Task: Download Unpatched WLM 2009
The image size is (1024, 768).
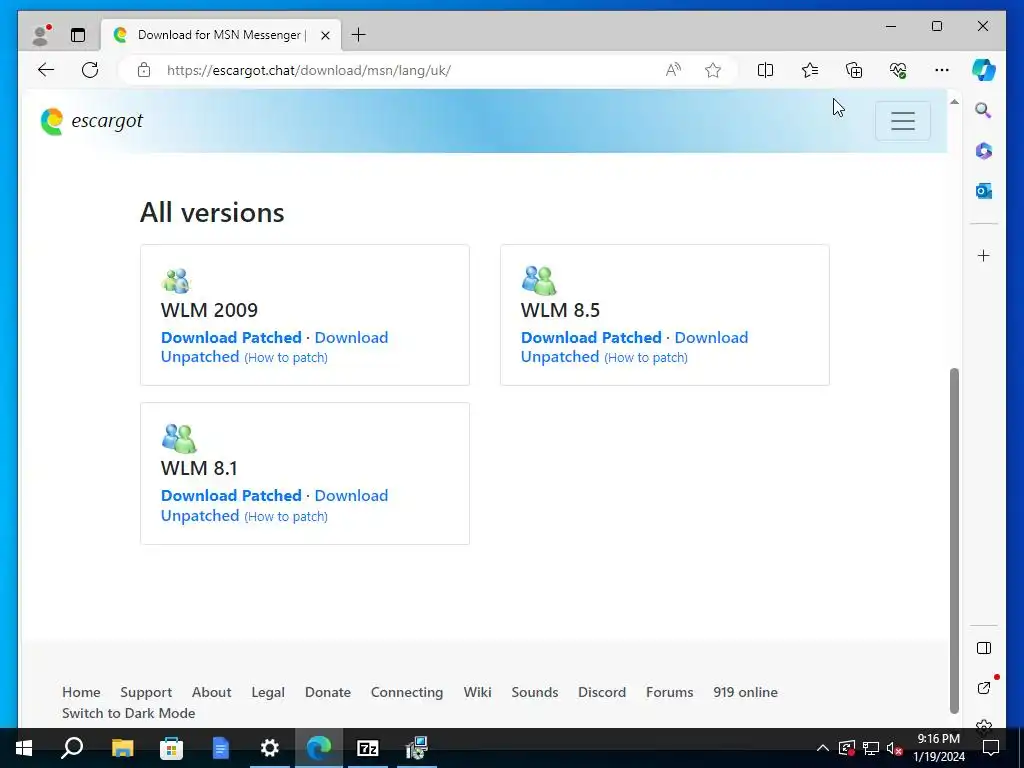Action: pos(274,347)
